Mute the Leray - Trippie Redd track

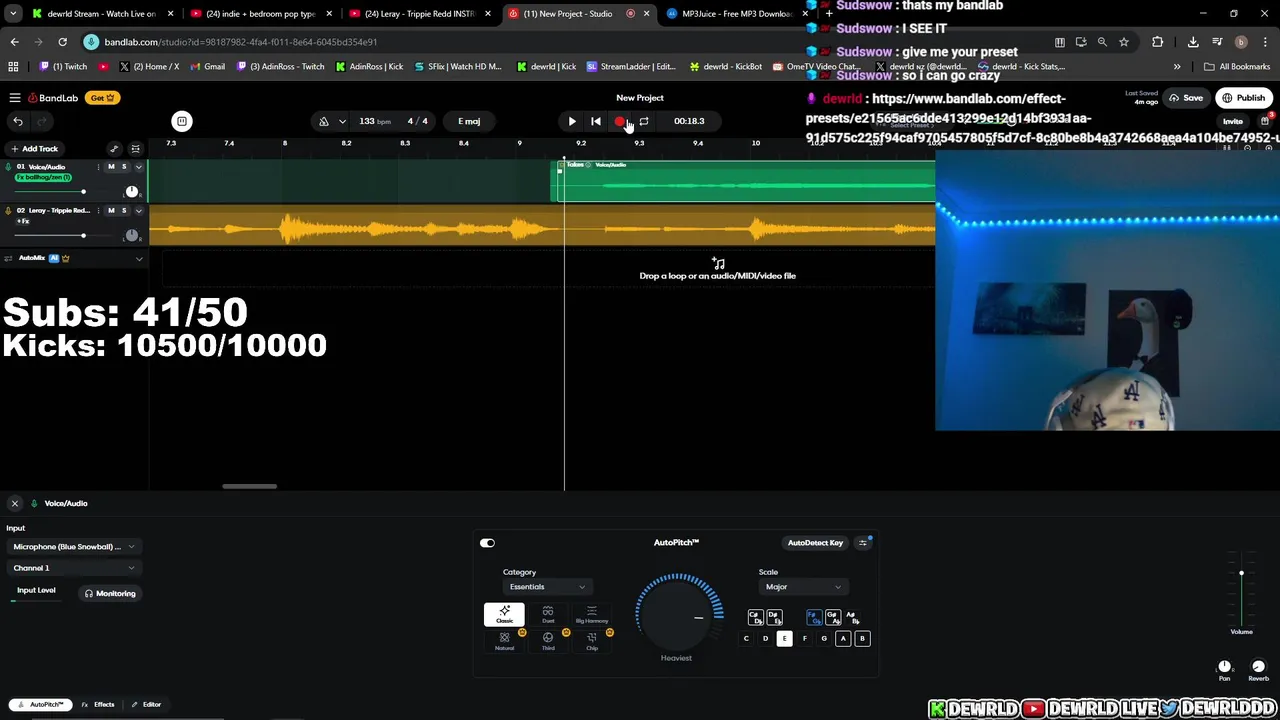[x=111, y=211]
